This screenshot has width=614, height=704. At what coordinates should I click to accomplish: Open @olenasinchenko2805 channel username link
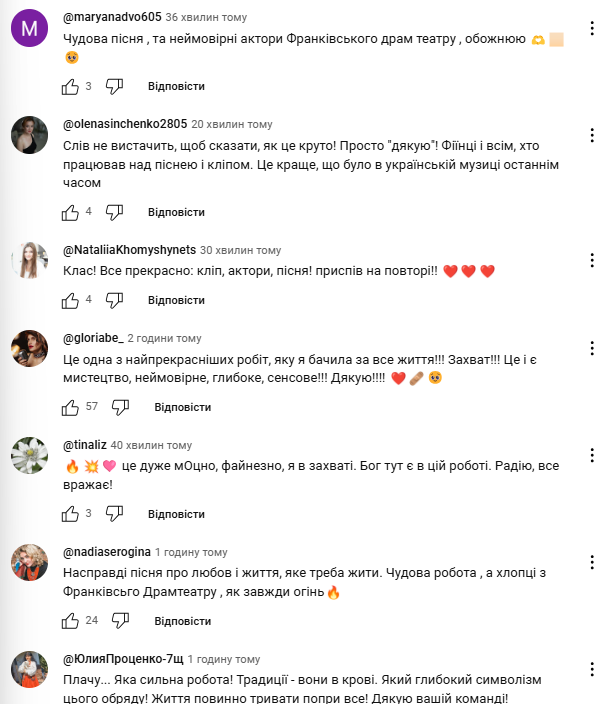pos(124,124)
